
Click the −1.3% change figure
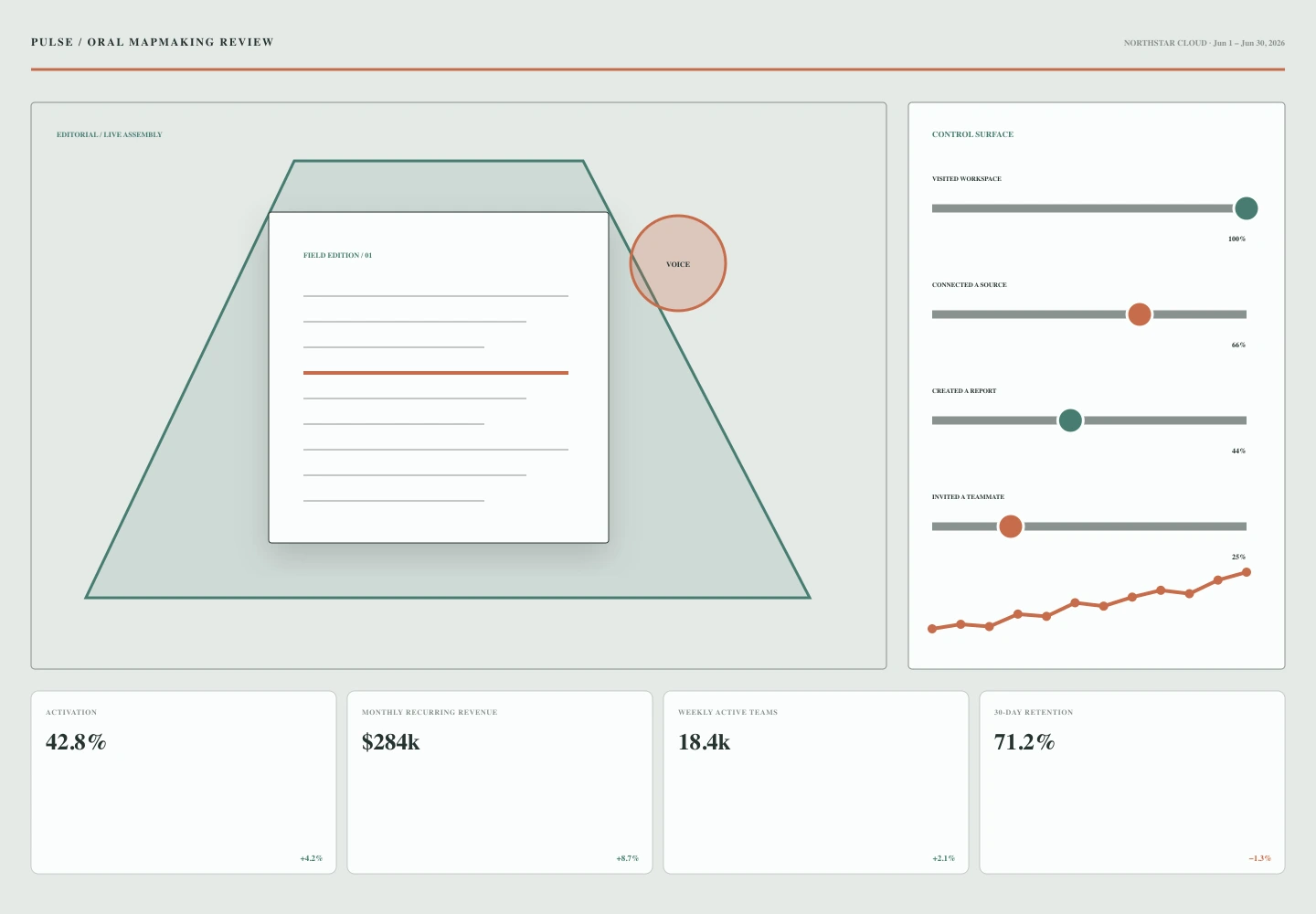click(x=1260, y=858)
